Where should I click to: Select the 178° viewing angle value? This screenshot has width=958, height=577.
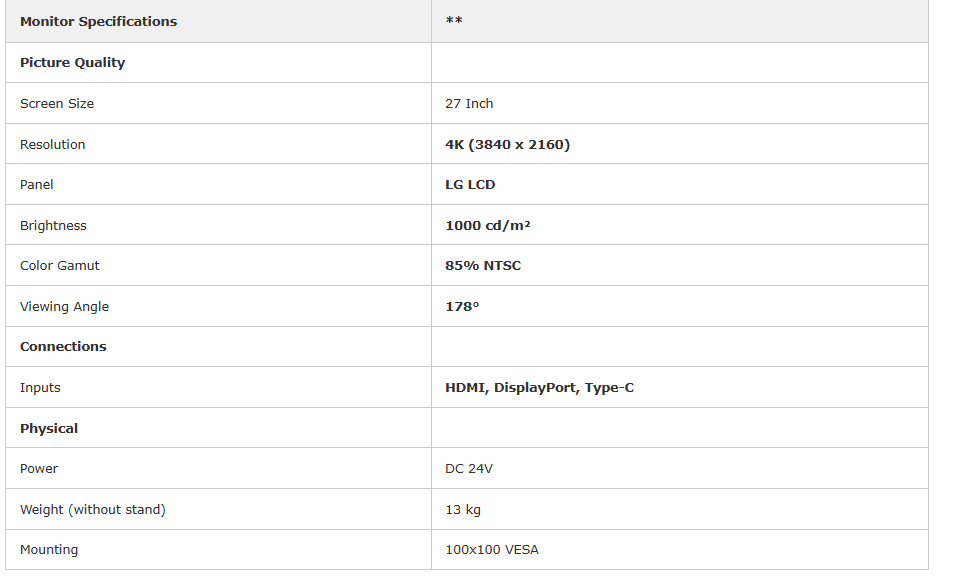pos(462,306)
